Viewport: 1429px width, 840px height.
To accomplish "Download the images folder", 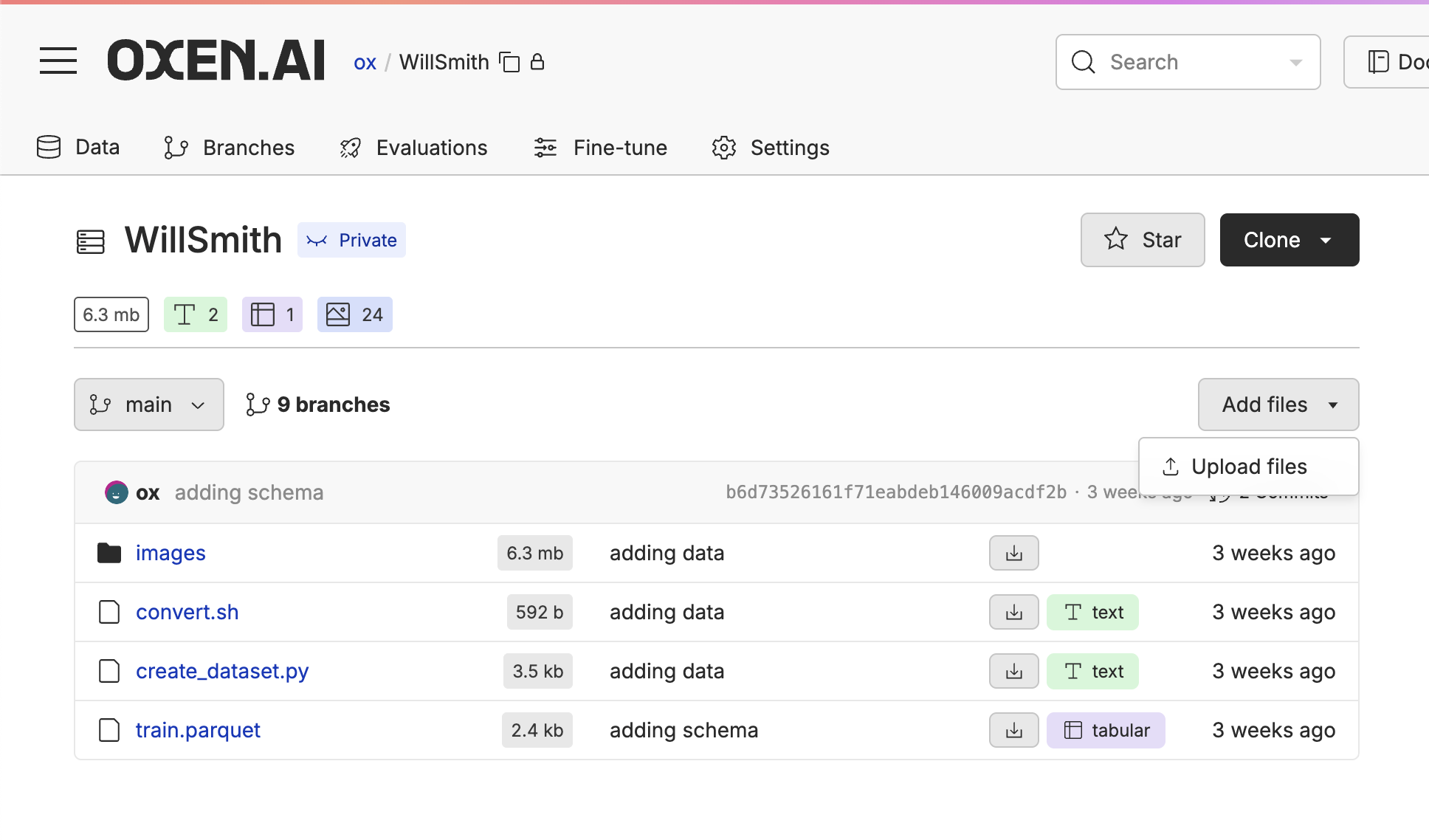I will (1013, 553).
